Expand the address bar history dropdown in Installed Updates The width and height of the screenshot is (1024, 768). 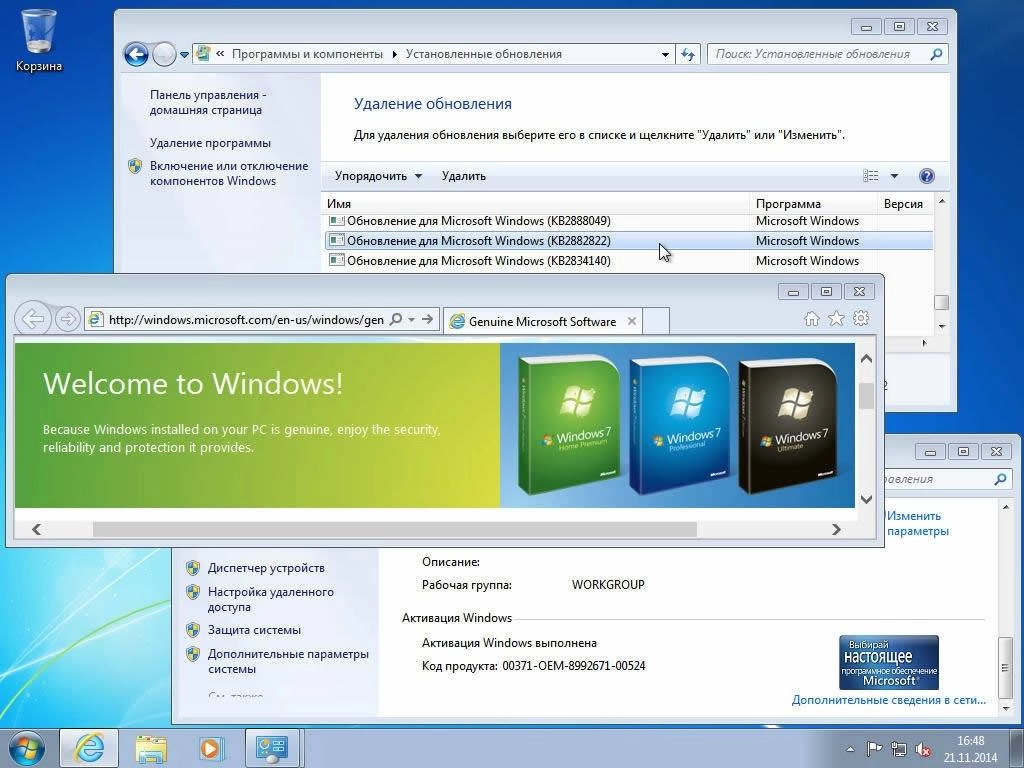pyautogui.click(x=665, y=55)
